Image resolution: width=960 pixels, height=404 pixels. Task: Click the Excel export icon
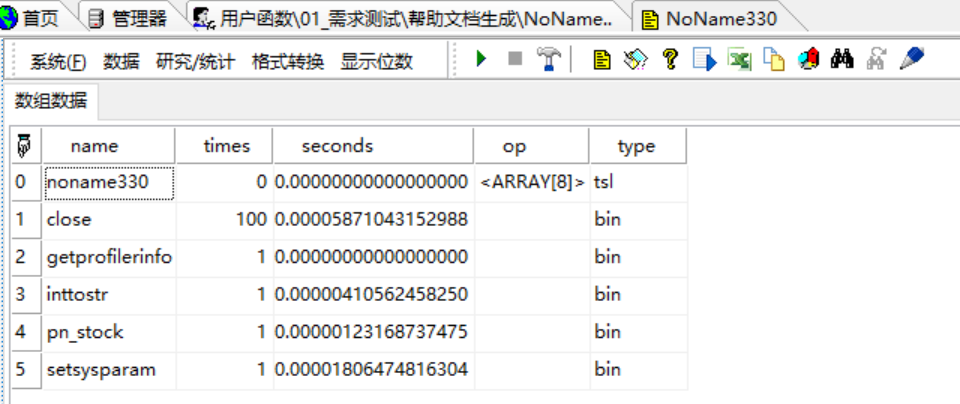click(739, 60)
